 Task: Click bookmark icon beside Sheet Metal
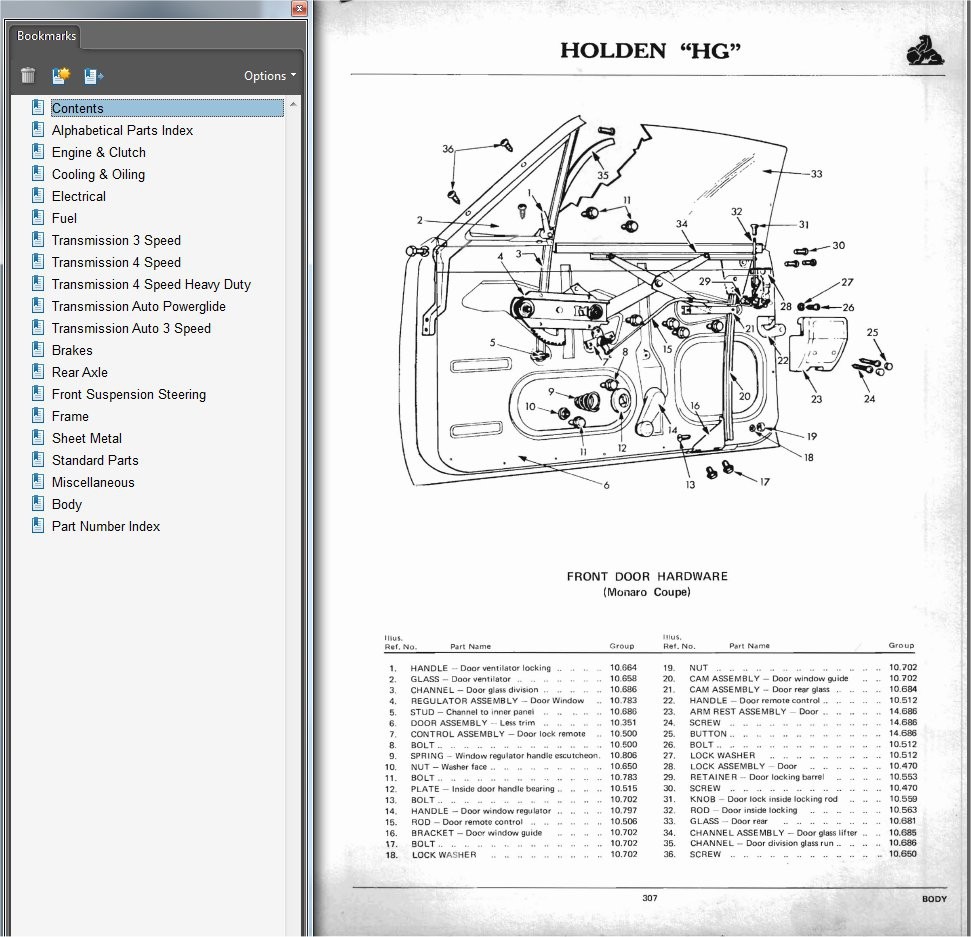(x=38, y=437)
